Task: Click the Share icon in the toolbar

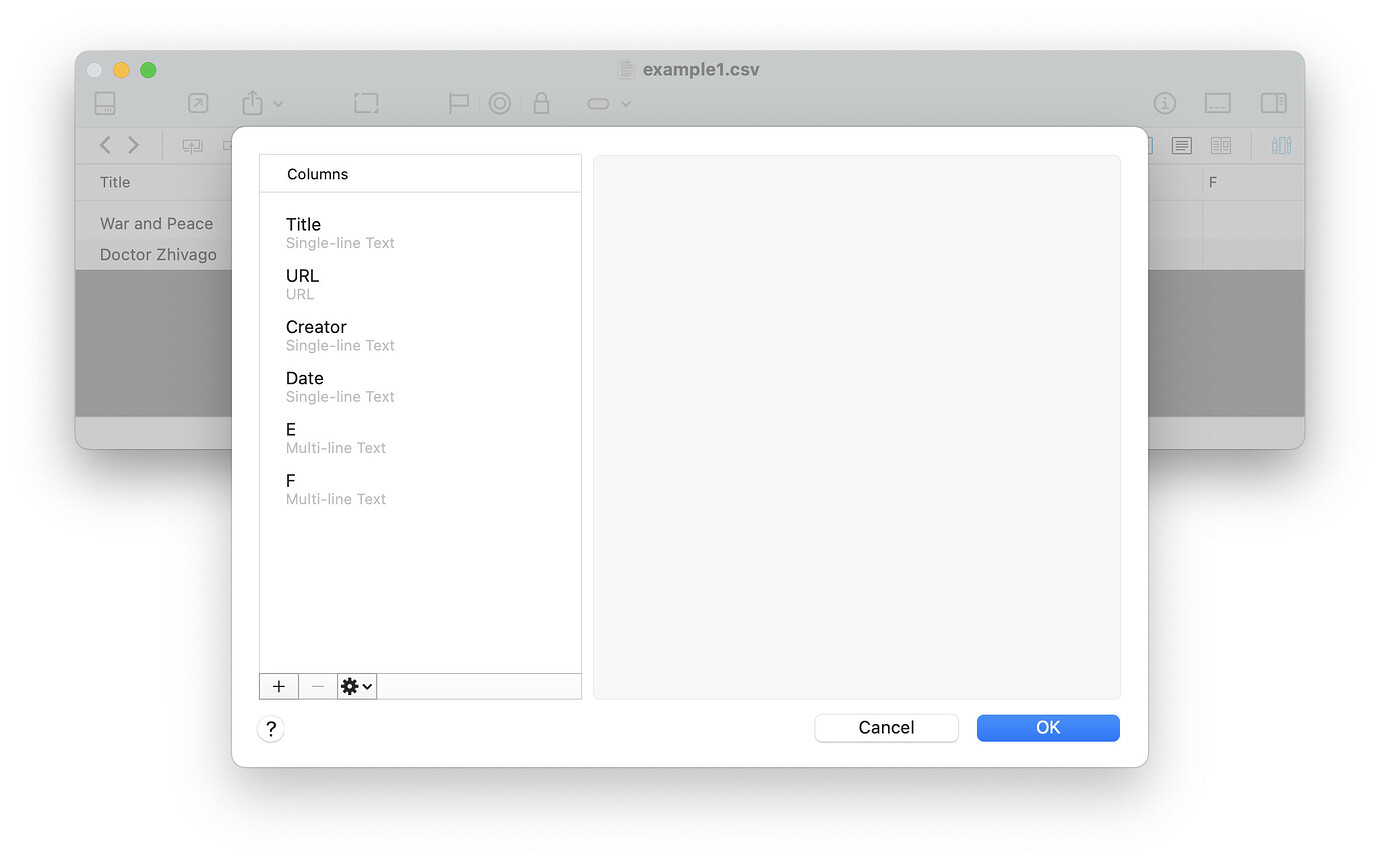Action: 252,103
